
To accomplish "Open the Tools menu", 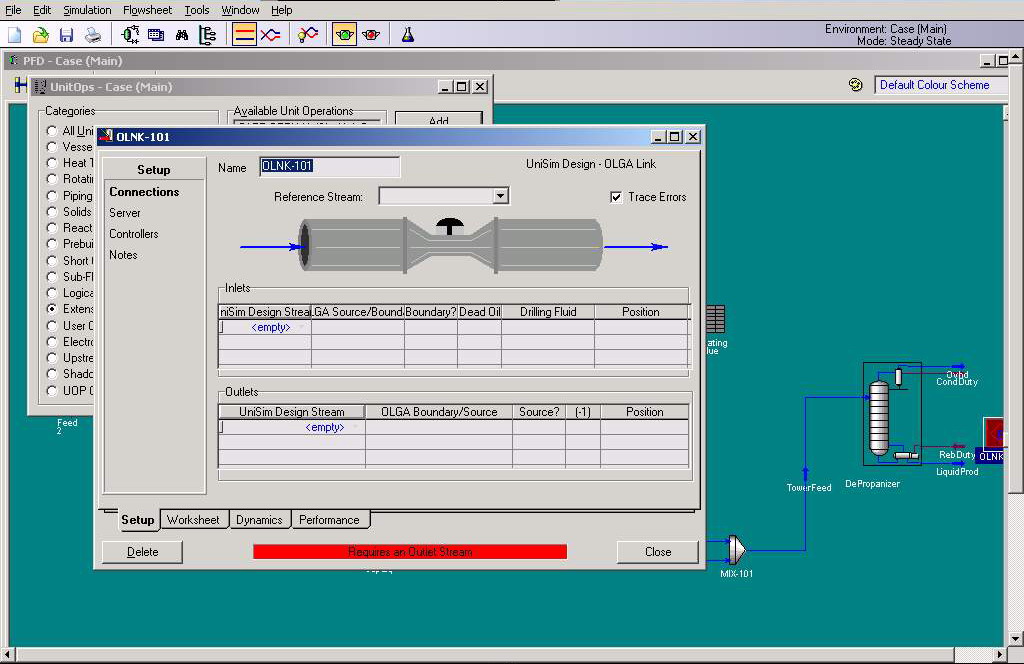I will pyautogui.click(x=197, y=10).
